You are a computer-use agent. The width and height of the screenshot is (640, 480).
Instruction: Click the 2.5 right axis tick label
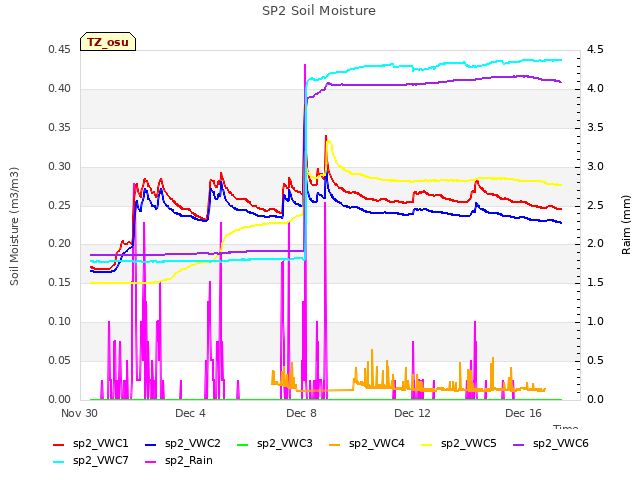pos(595,205)
